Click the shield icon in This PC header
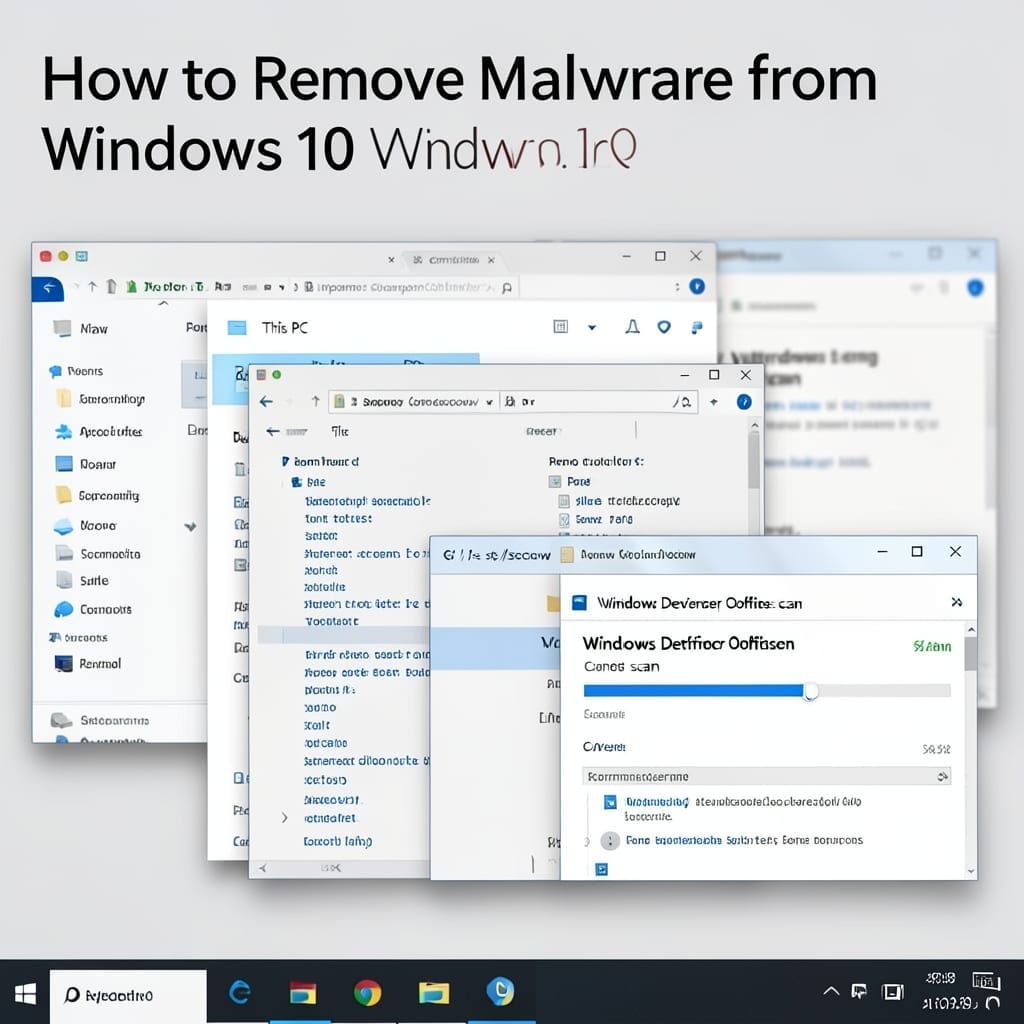Viewport: 1024px width, 1024px height. coord(664,327)
